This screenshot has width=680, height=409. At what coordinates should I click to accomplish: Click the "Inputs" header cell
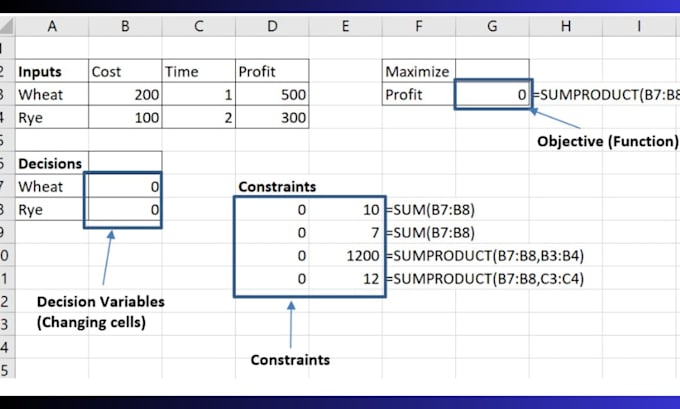(52, 71)
